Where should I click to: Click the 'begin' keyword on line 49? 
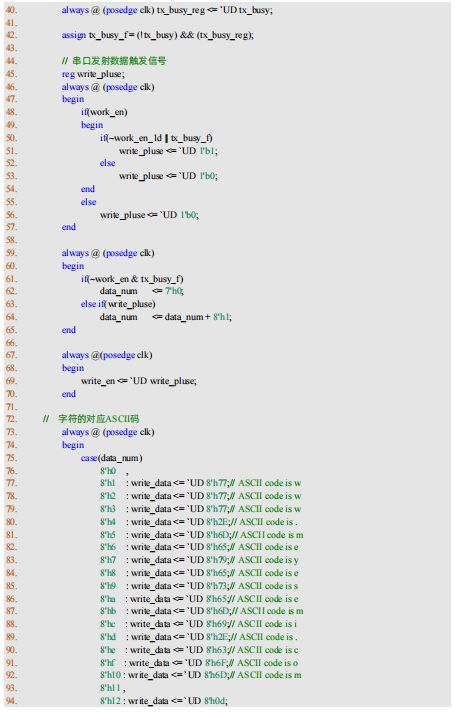92,125
